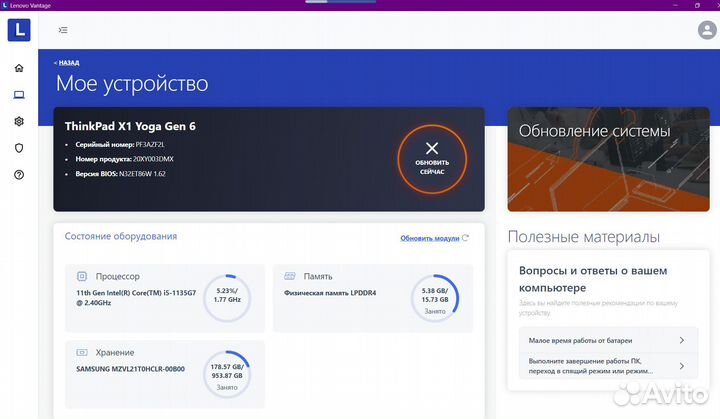
Task: Open the Home page from sidebar
Action: pos(18,68)
